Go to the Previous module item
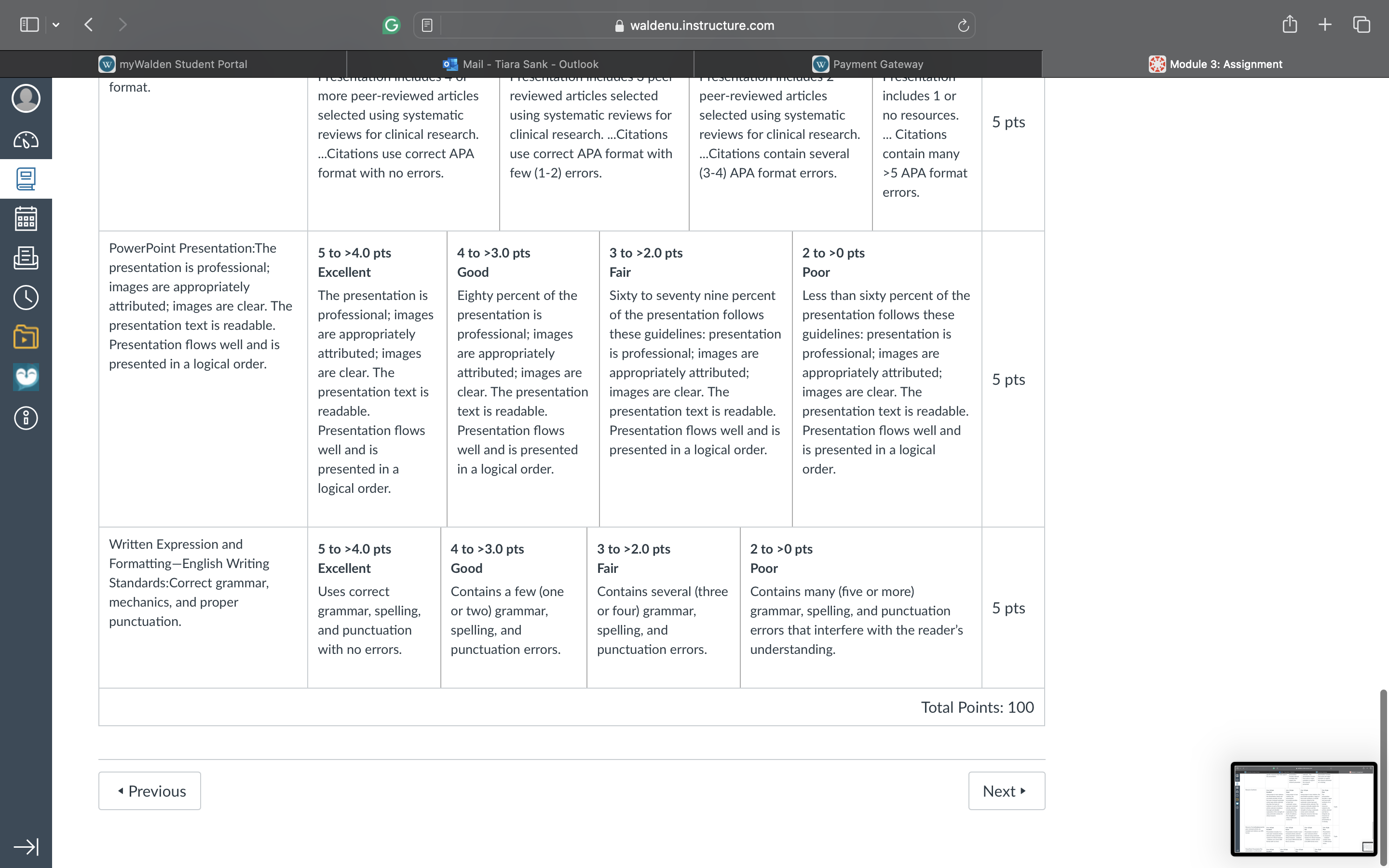The image size is (1389, 868). (x=150, y=790)
